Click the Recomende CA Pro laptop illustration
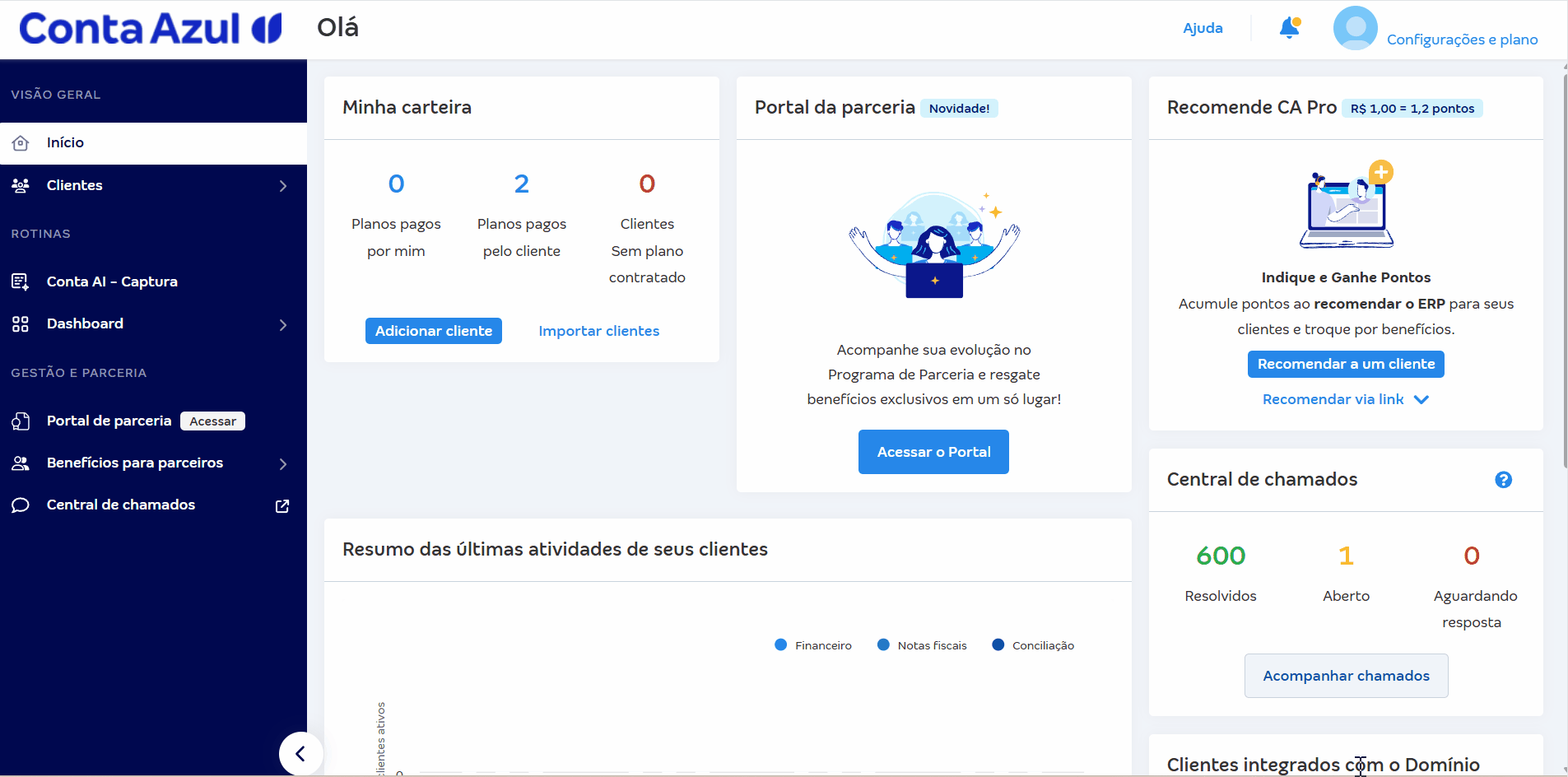 click(1347, 204)
